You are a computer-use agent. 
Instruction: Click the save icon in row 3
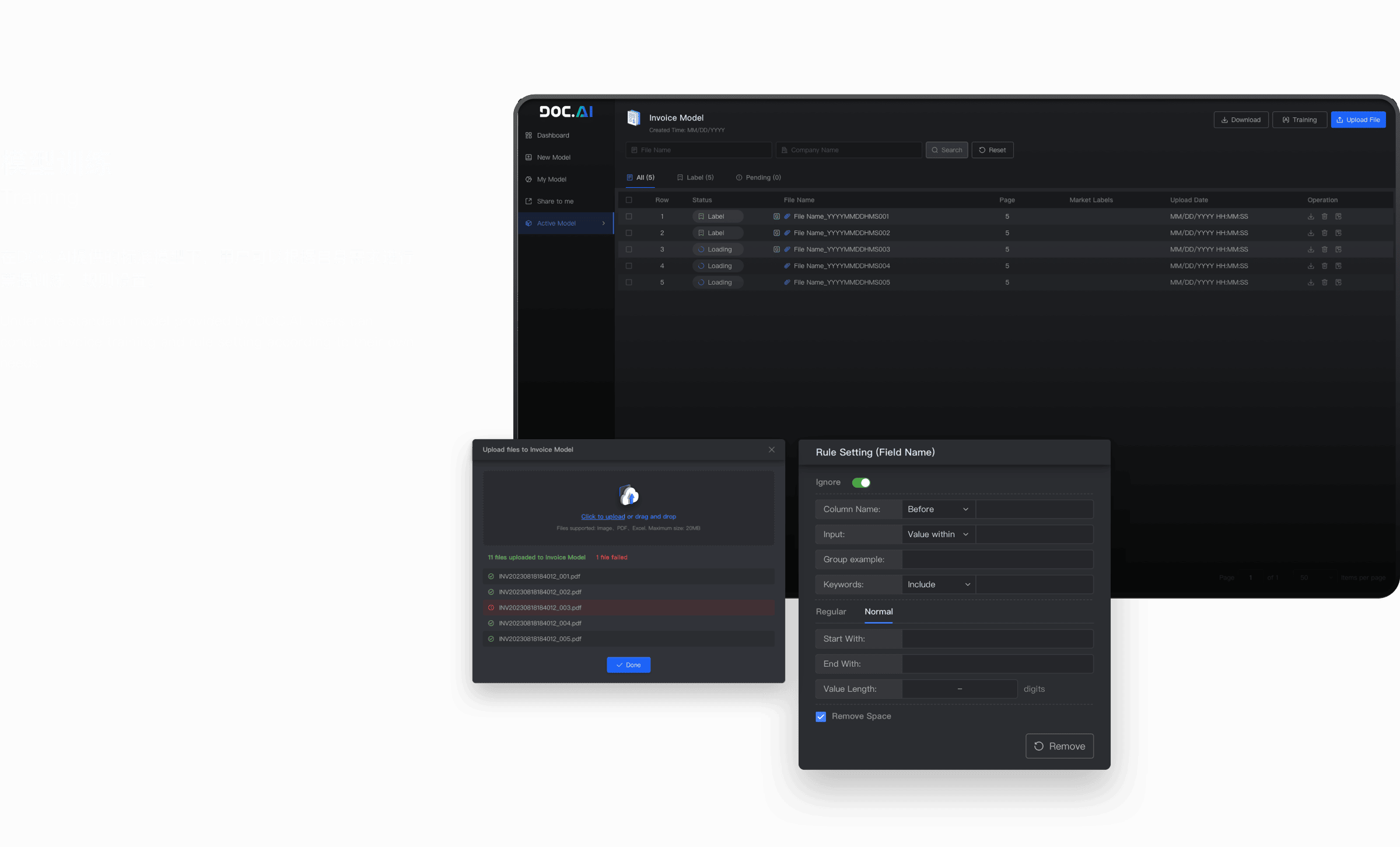click(x=1338, y=249)
